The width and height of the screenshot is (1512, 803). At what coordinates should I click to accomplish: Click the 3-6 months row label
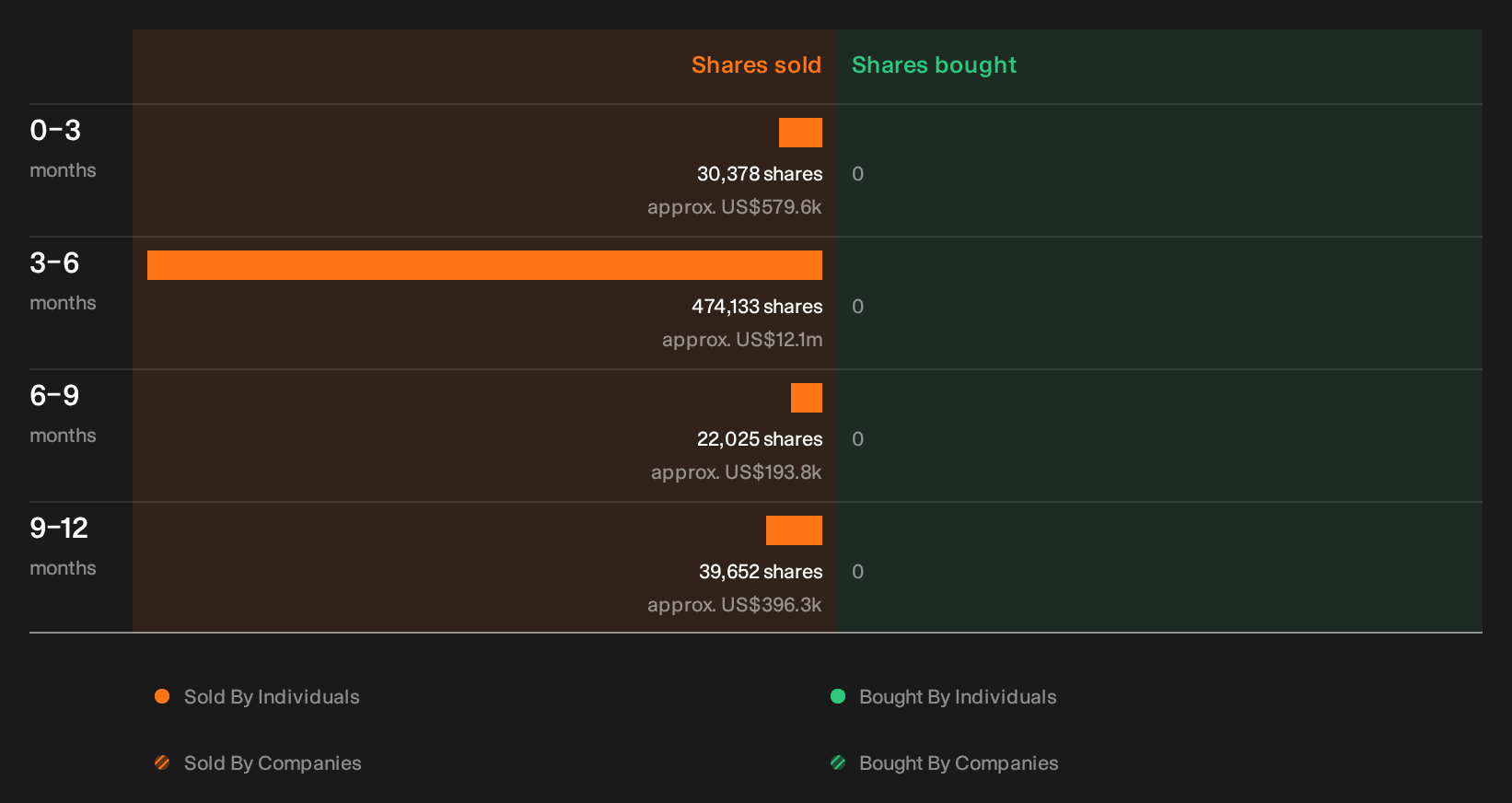tap(63, 281)
